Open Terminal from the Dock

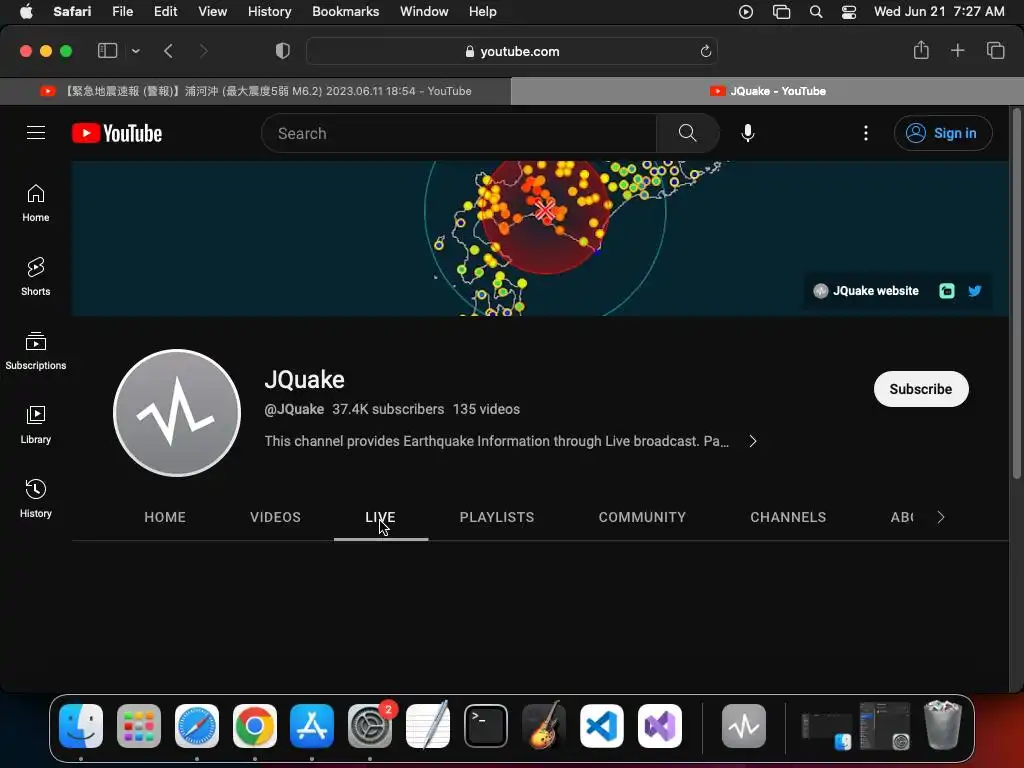(x=486, y=726)
